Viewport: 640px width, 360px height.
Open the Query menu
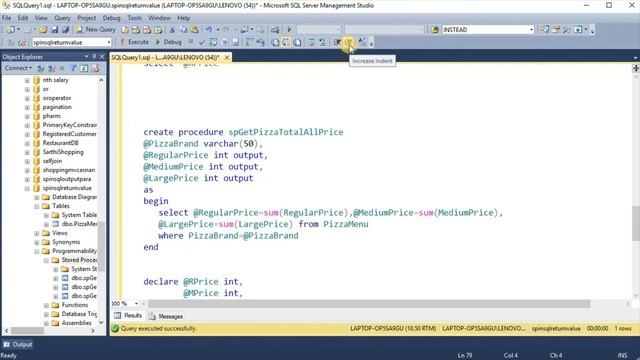pyautogui.click(x=62, y=18)
